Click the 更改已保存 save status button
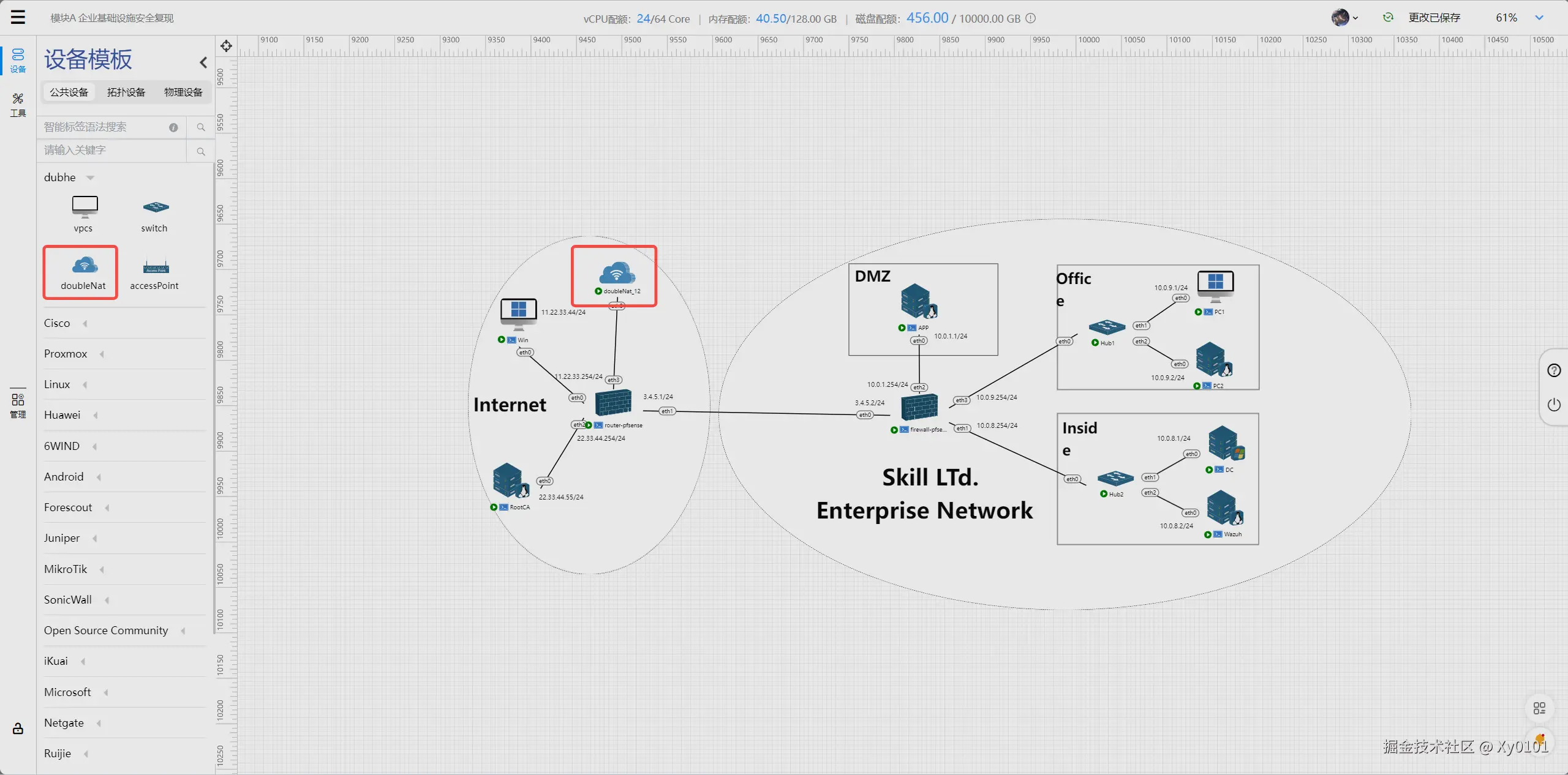 click(x=1434, y=18)
